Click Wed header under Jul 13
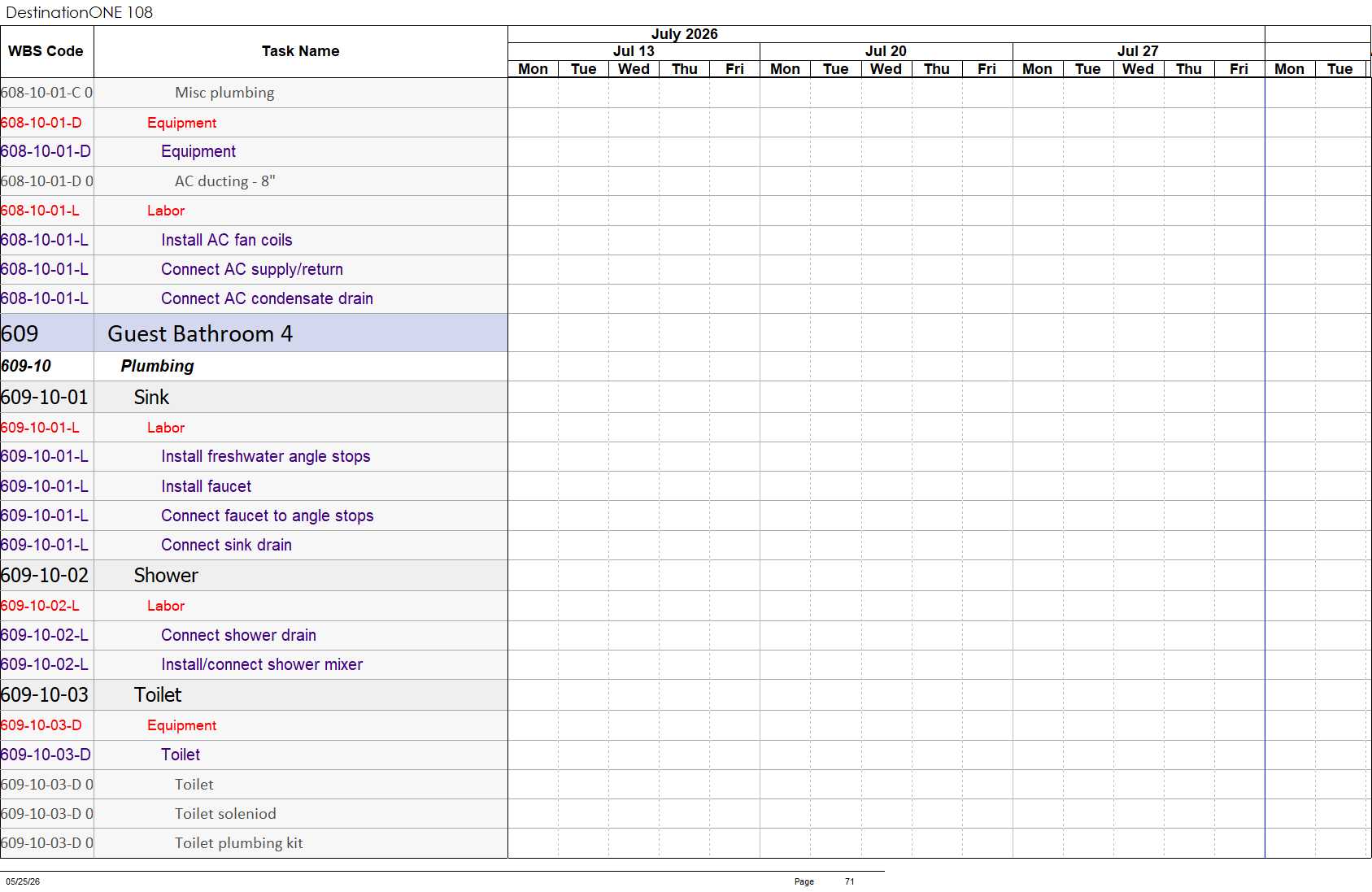Image resolution: width=1372 pixels, height=892 pixels. pos(634,69)
